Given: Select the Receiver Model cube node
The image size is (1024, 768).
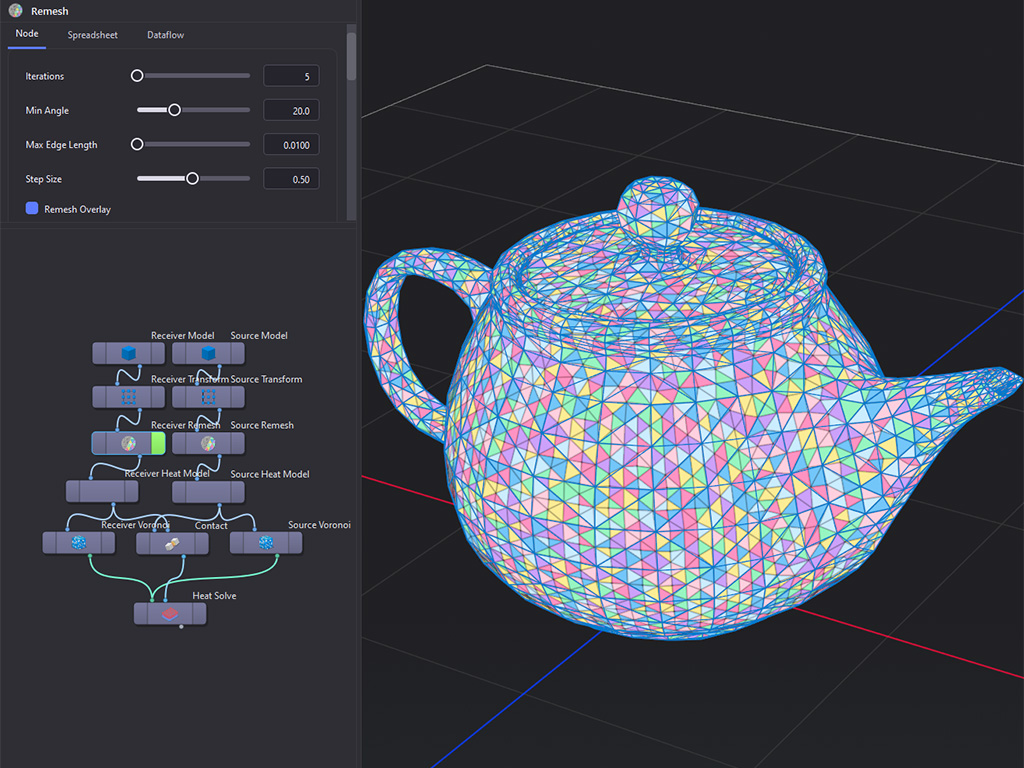Looking at the screenshot, I should tap(129, 353).
